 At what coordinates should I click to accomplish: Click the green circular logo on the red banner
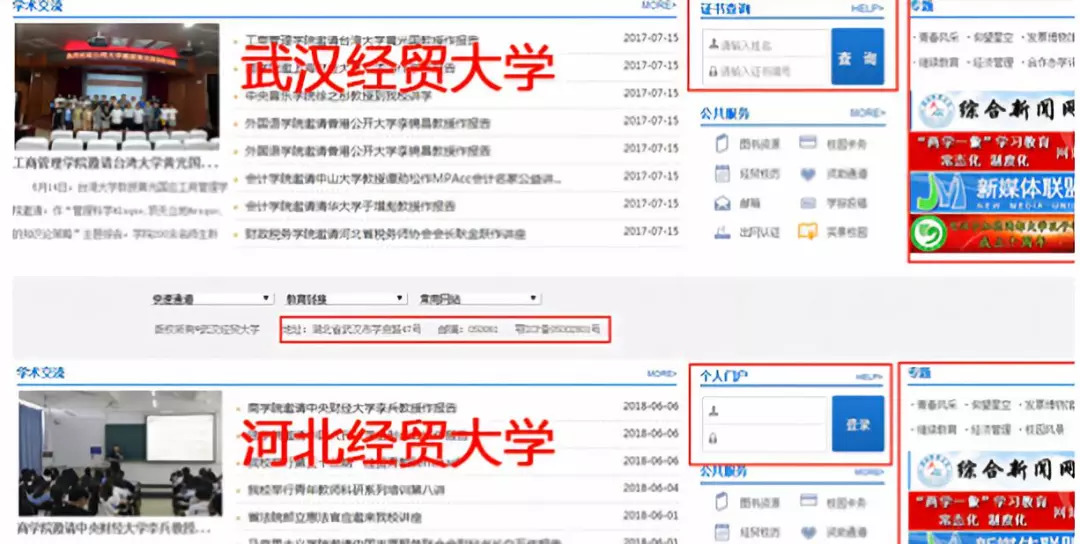click(x=927, y=234)
